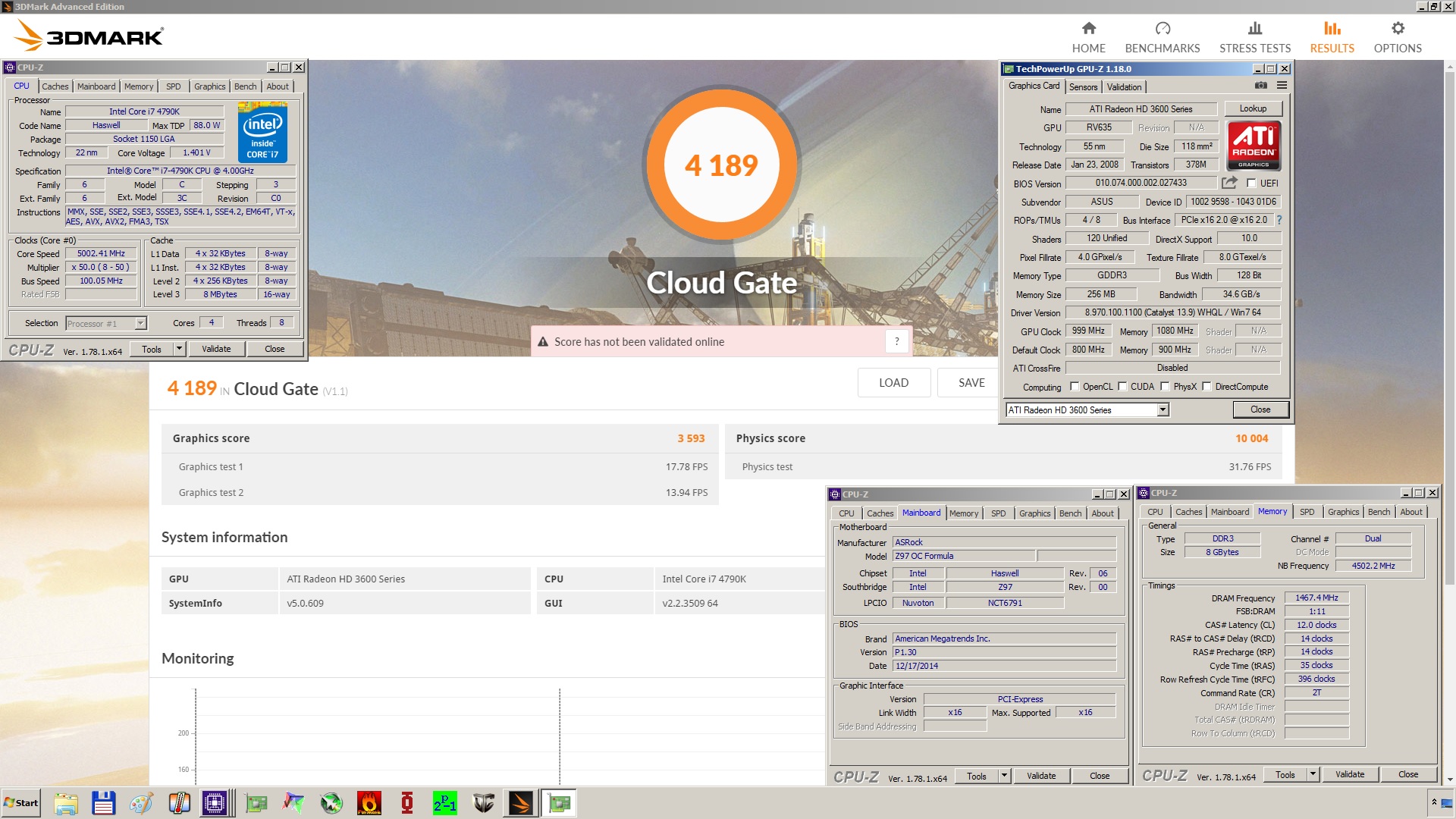Open STRESS TESTS in 3DMark
The height and width of the screenshot is (819, 1456).
tap(1254, 37)
